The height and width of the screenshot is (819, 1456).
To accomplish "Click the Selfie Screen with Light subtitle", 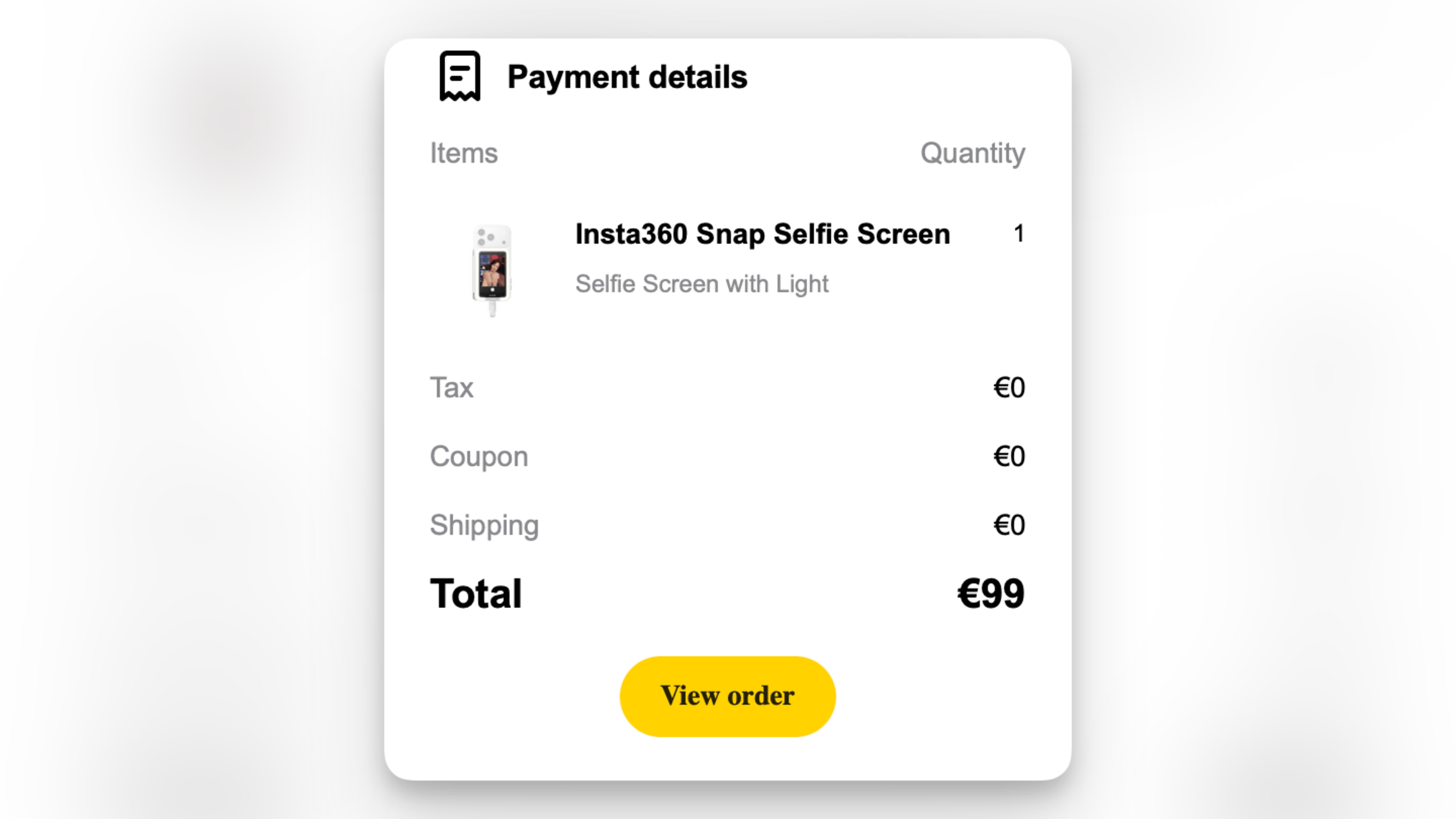I will pos(702,284).
